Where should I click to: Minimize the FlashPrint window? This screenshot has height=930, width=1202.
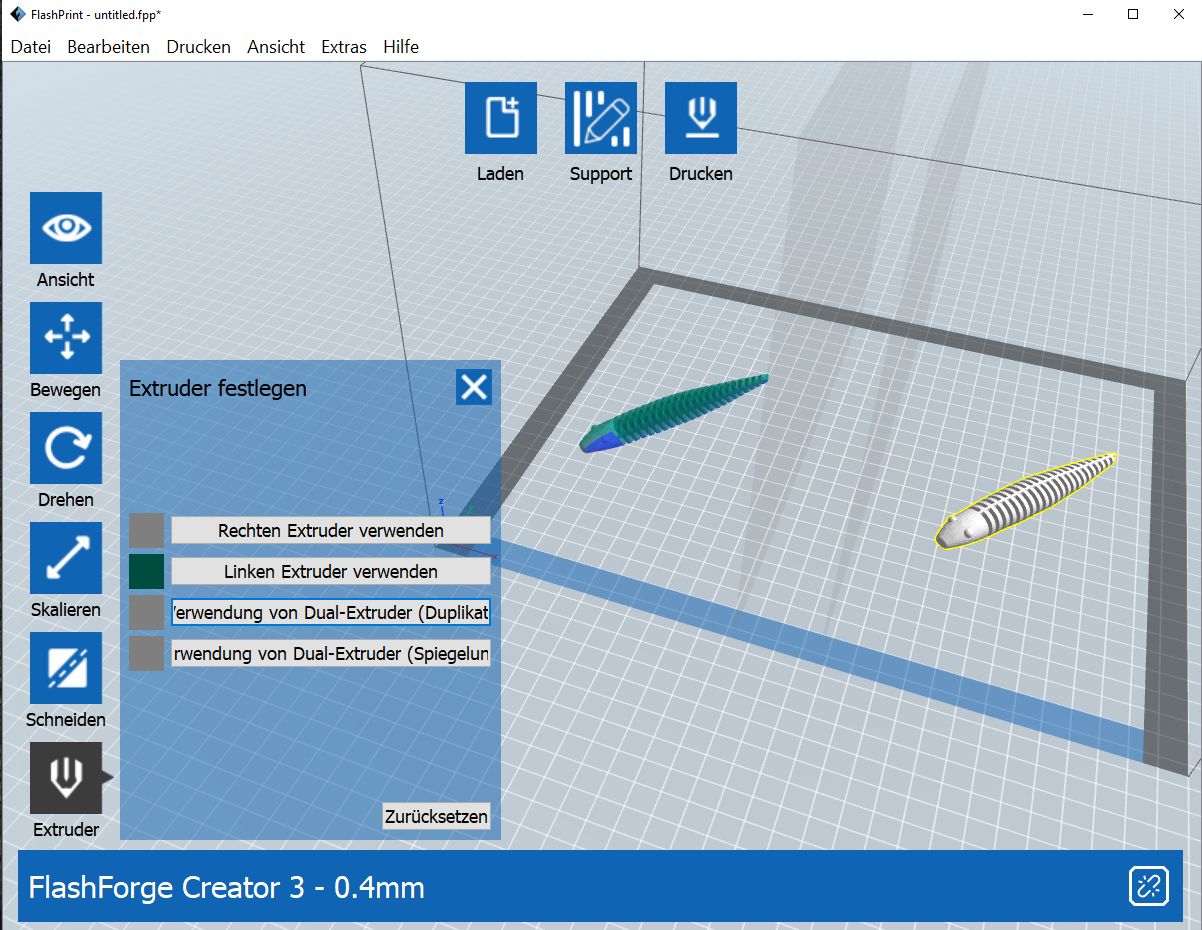pyautogui.click(x=1085, y=14)
